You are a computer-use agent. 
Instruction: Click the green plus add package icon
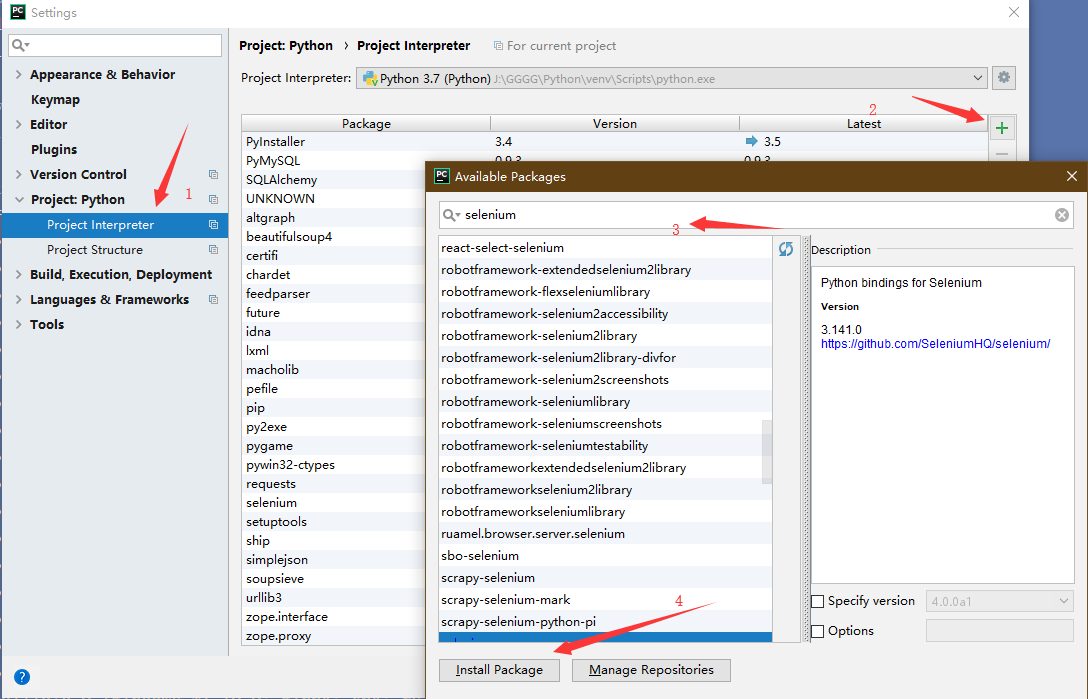(1001, 128)
